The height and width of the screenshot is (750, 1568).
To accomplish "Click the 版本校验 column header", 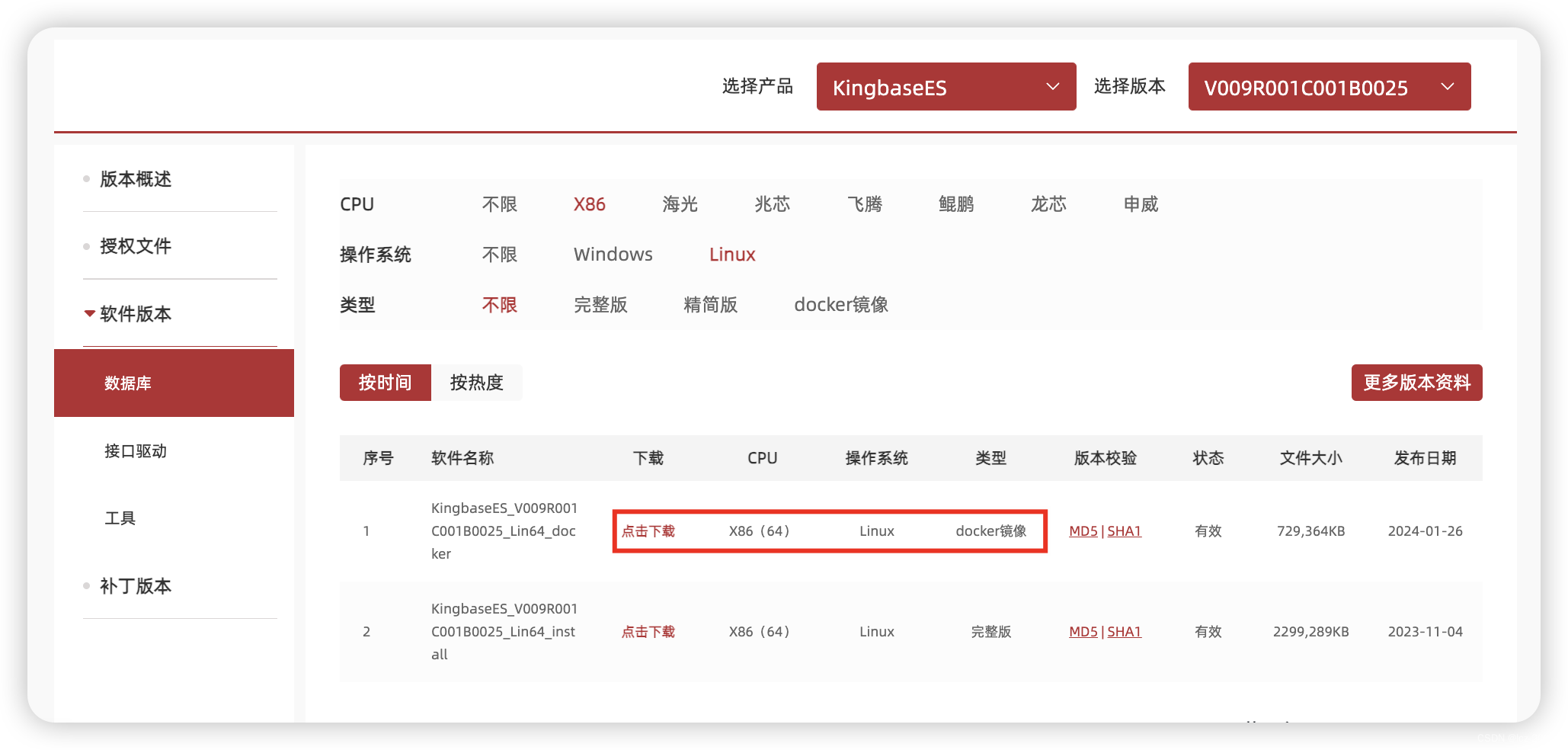I will pyautogui.click(x=1106, y=458).
